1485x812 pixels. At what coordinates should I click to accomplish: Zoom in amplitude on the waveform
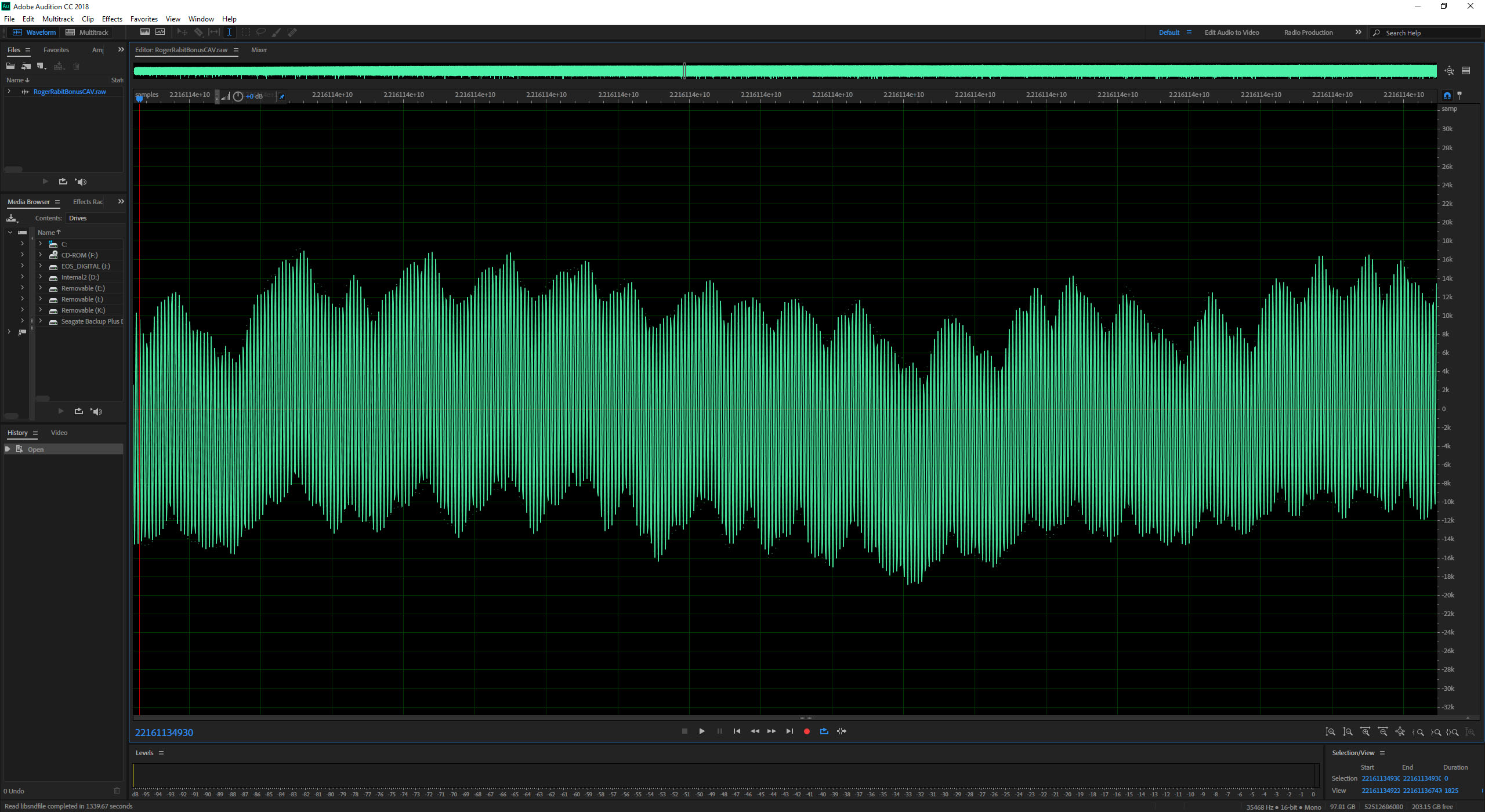click(1330, 732)
